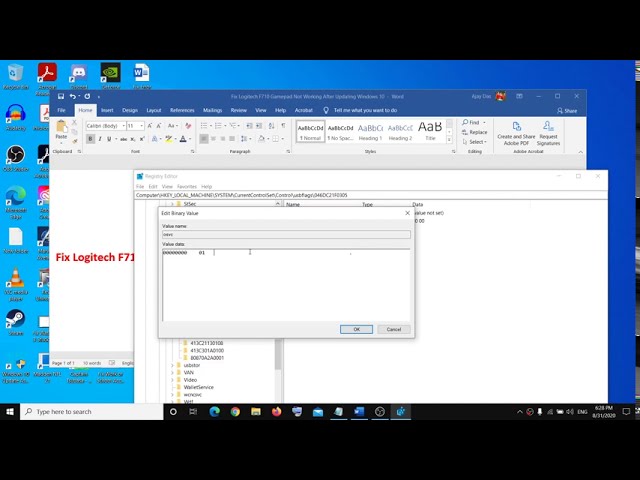Open File Explorer from the taskbar
The image size is (640, 480).
click(x=256, y=412)
